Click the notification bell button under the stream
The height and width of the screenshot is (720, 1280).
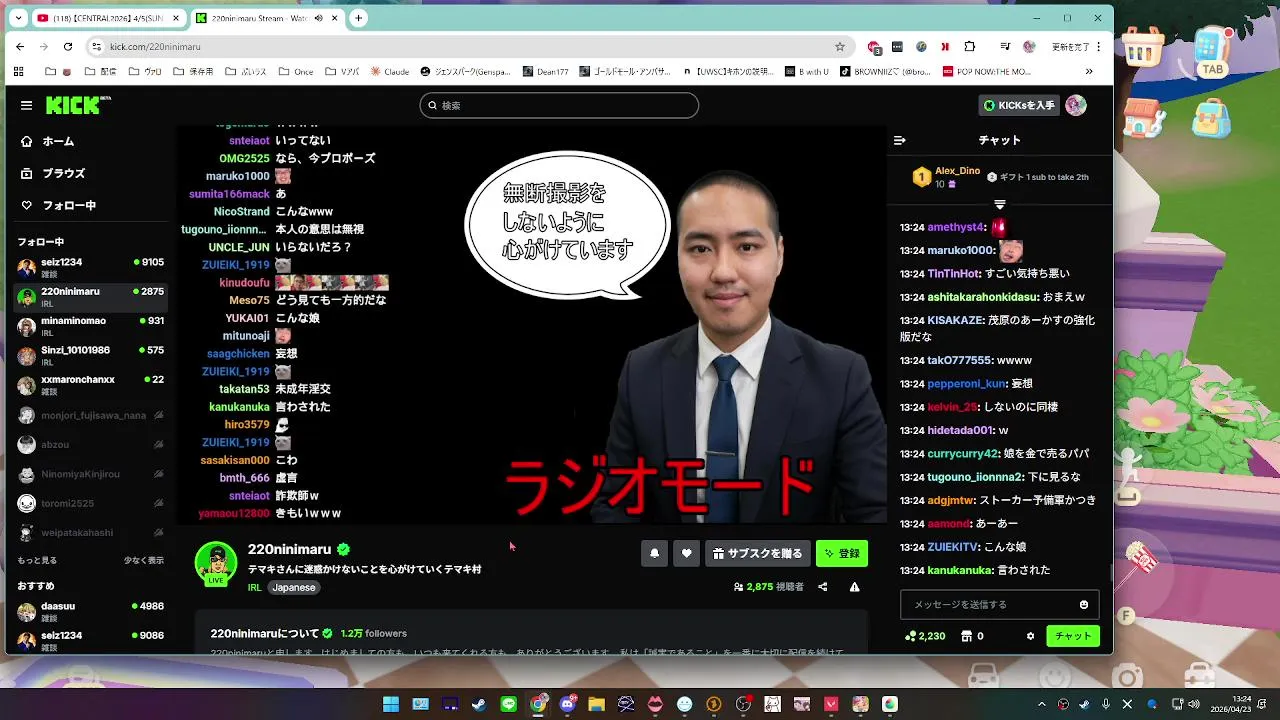[x=654, y=553]
